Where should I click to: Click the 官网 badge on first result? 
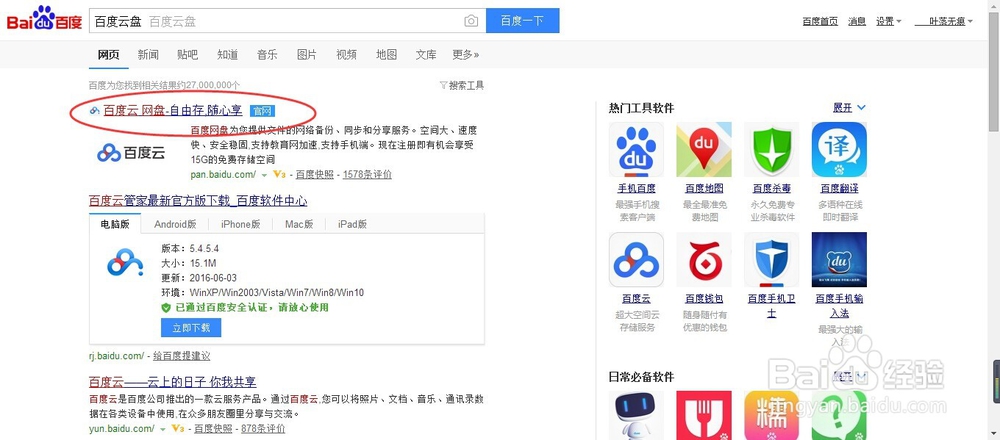pyautogui.click(x=262, y=111)
